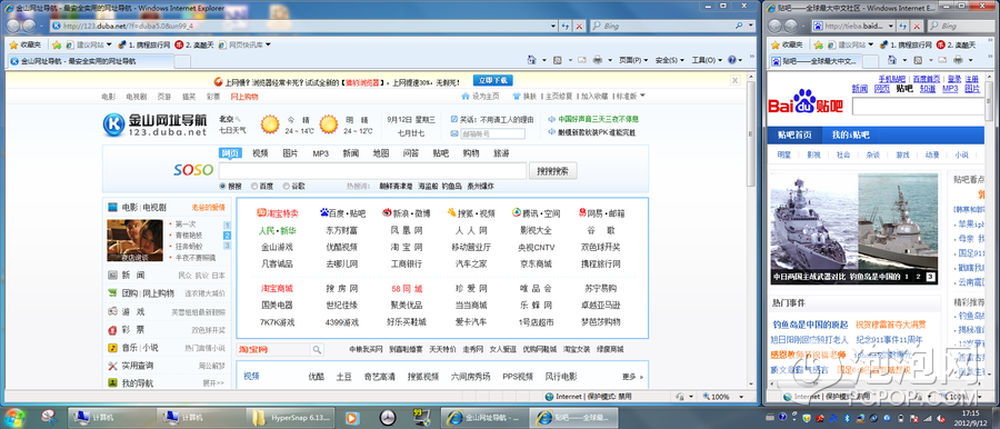Click the 邮箱帐号 input field

(x=492, y=134)
